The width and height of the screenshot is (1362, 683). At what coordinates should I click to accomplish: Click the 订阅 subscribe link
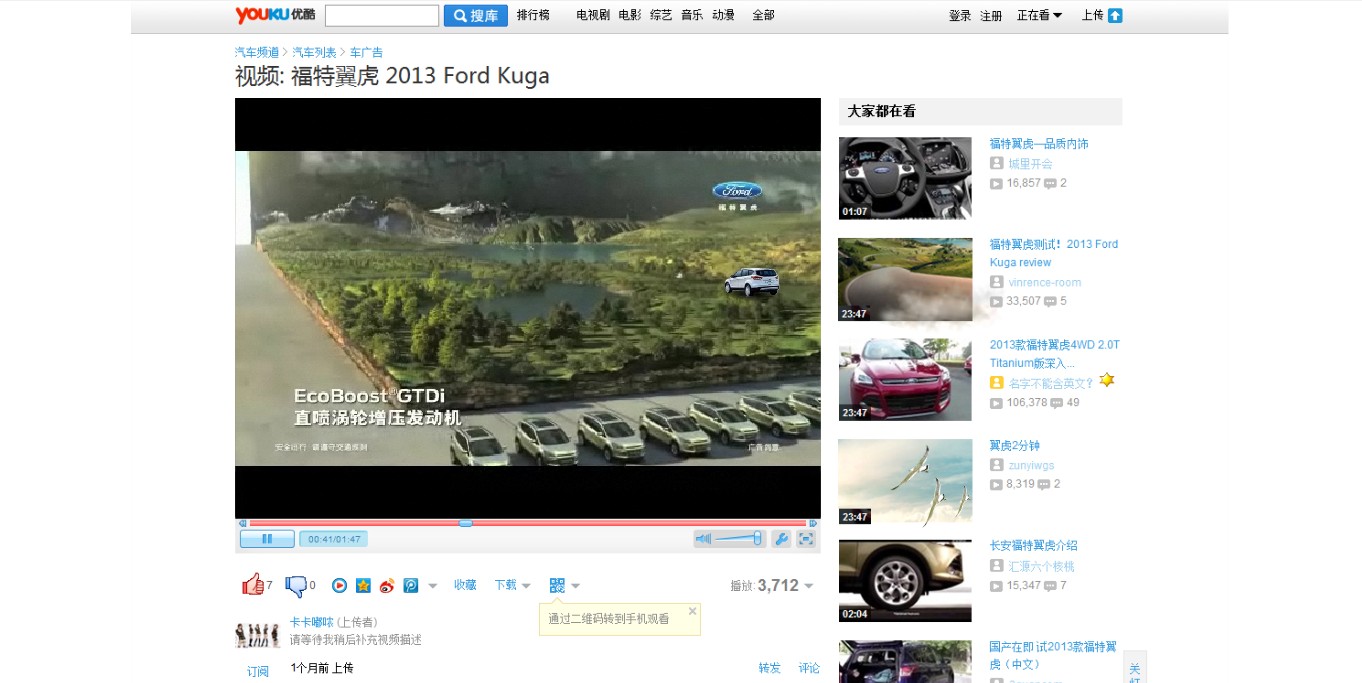click(x=258, y=671)
